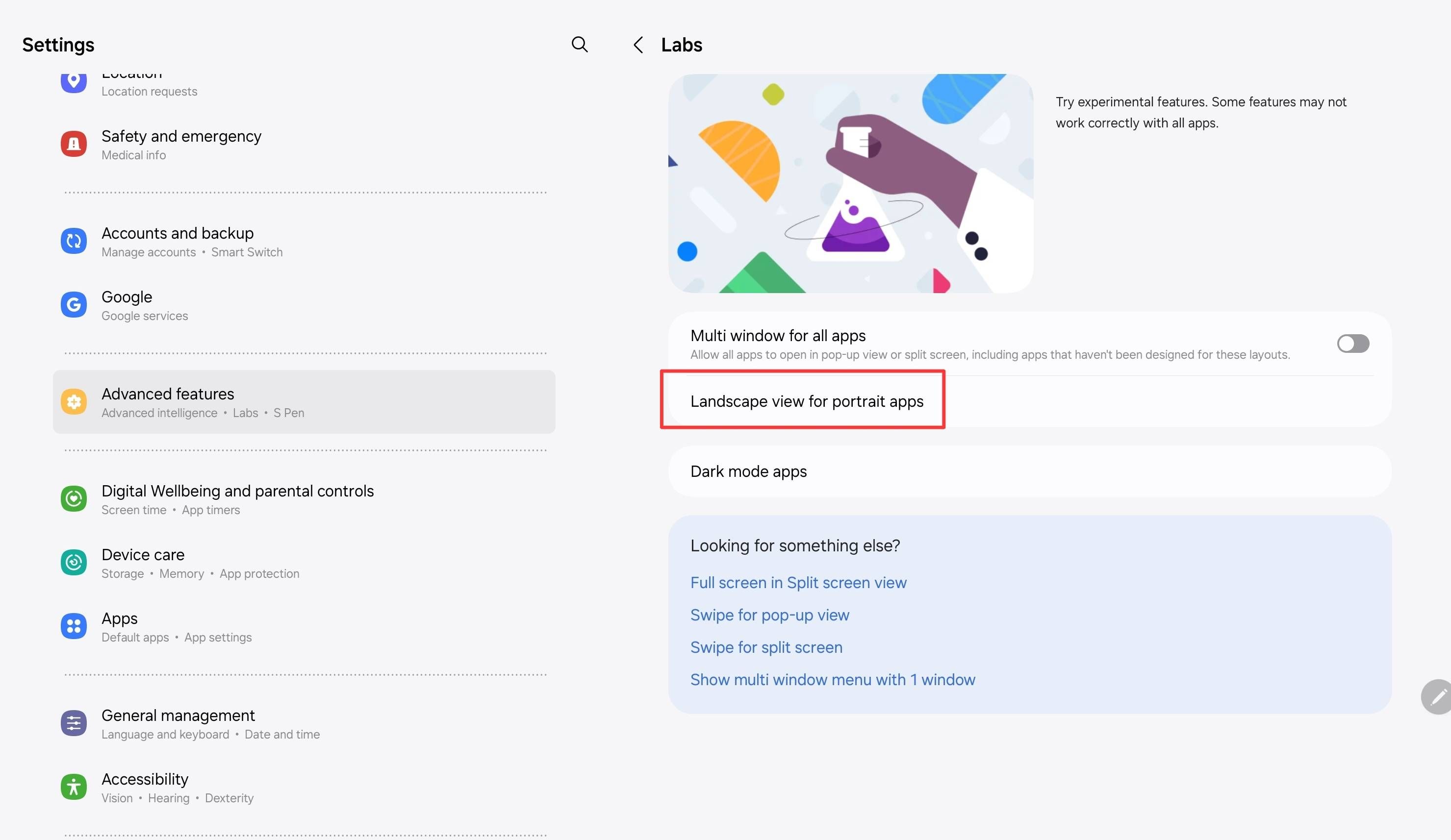Click the Device care icon
1451x840 pixels.
tap(73, 562)
